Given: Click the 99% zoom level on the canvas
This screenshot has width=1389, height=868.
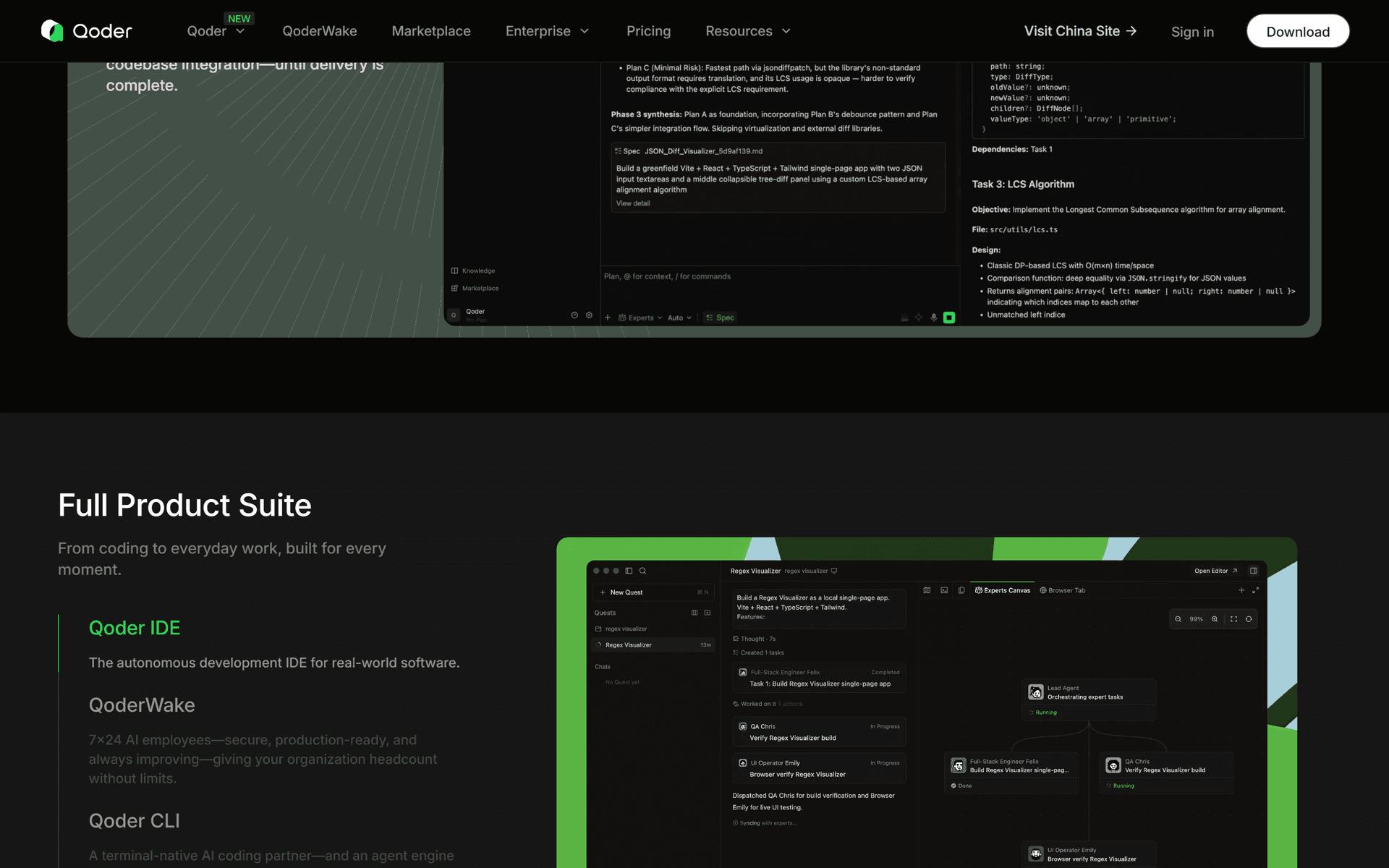Looking at the screenshot, I should [x=1197, y=619].
